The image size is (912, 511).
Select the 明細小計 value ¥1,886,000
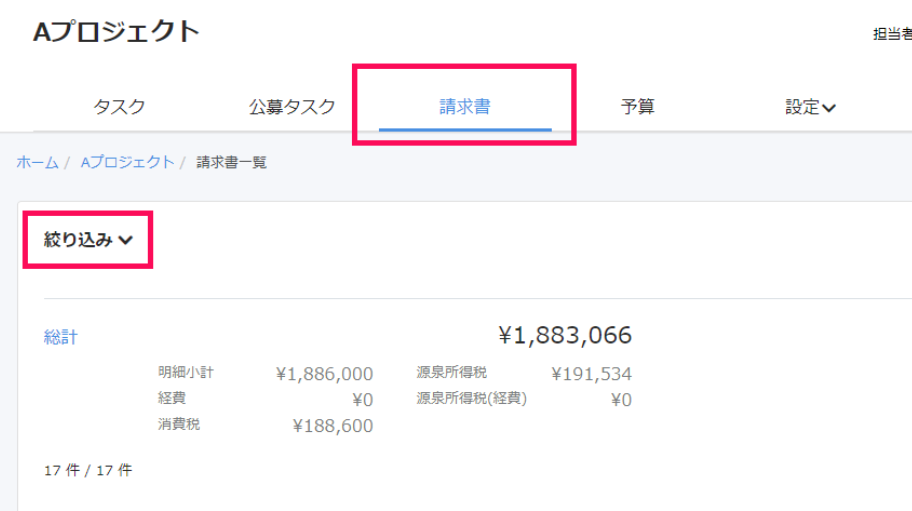click(x=325, y=374)
